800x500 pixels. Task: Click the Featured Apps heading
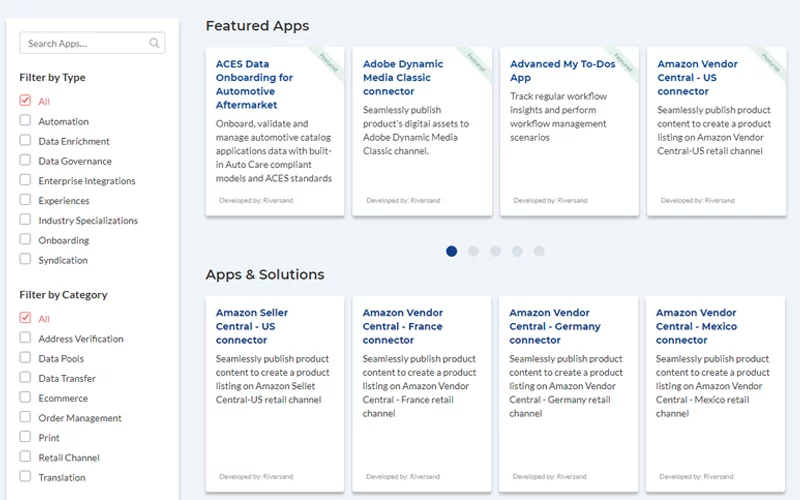[x=257, y=26]
